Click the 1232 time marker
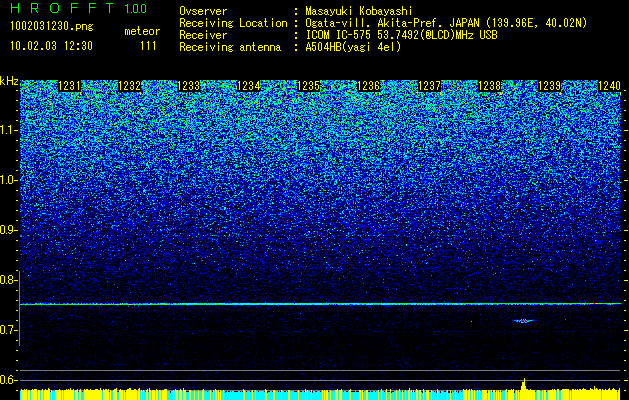This screenshot has height=400, width=629. point(130,86)
